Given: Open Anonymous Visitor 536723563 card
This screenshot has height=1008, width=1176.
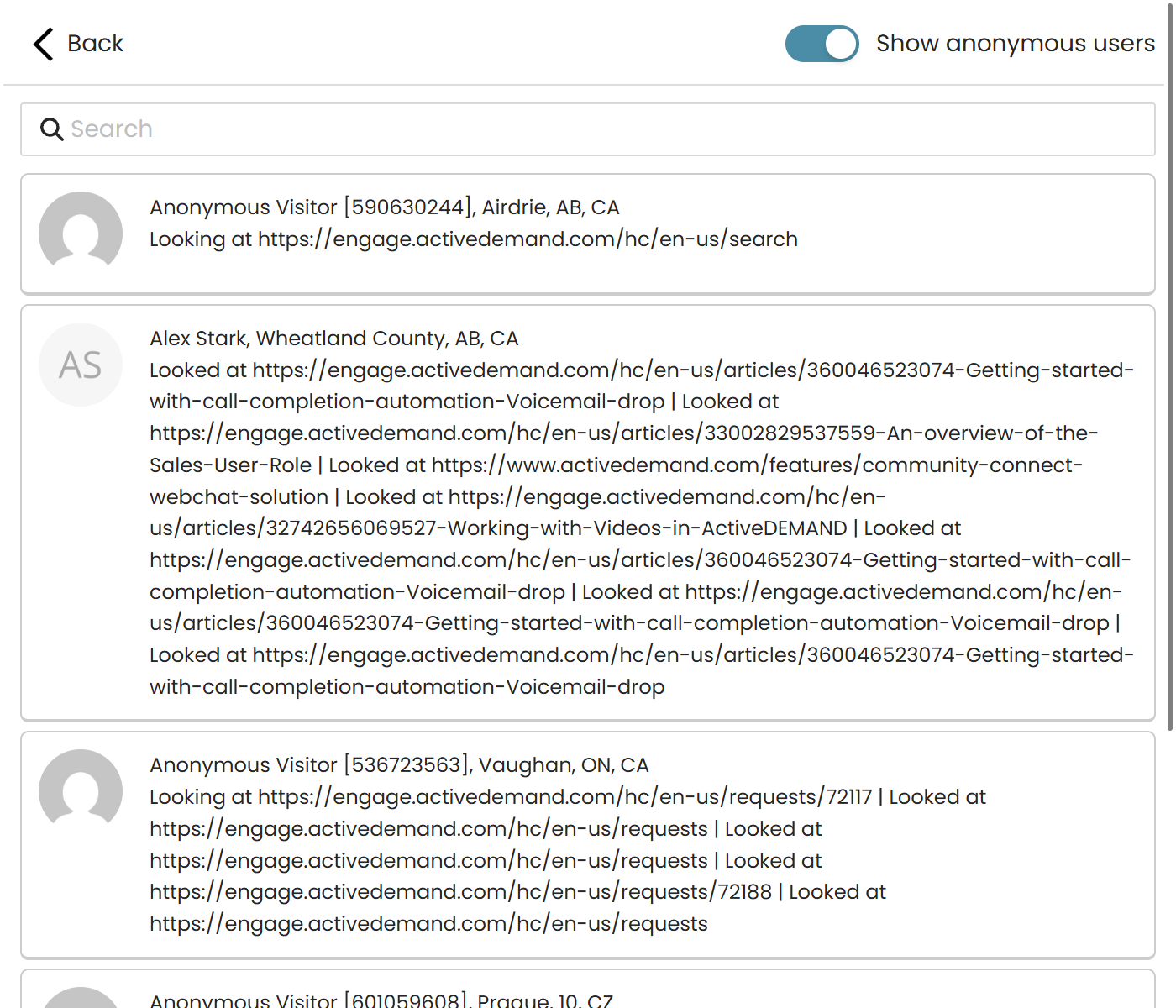Looking at the screenshot, I should click(x=588, y=845).
